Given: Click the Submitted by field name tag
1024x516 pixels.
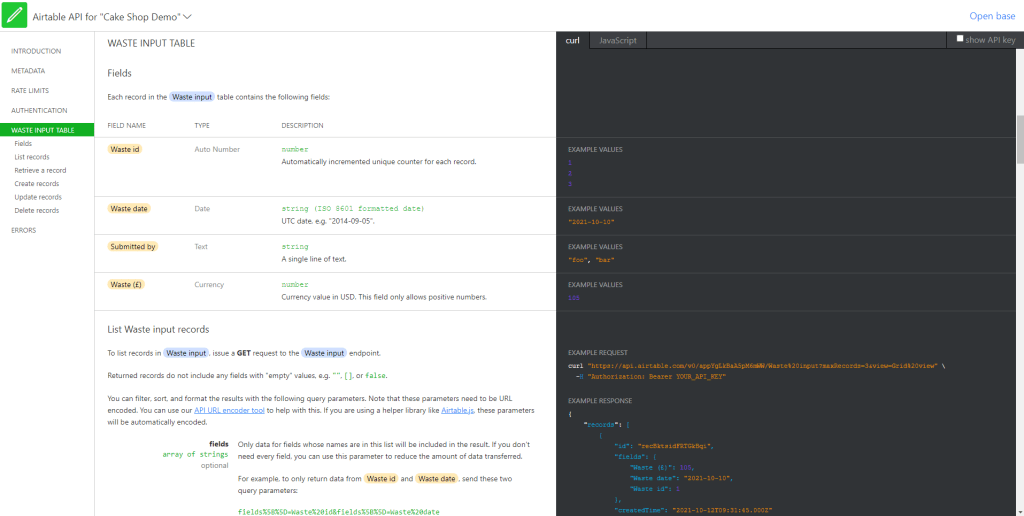Looking at the screenshot, I should [133, 246].
